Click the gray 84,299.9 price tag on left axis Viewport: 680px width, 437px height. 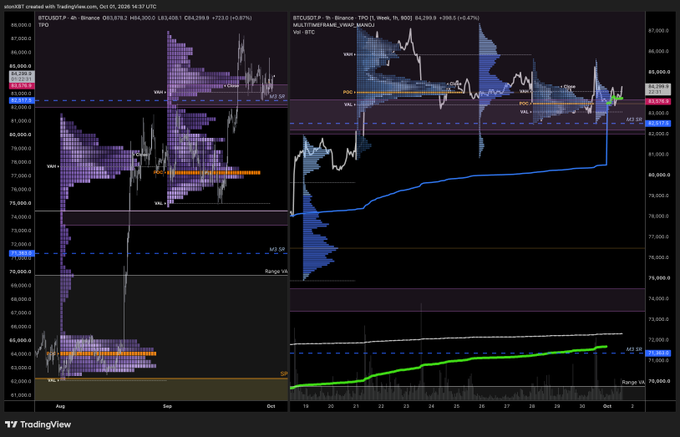coord(22,74)
